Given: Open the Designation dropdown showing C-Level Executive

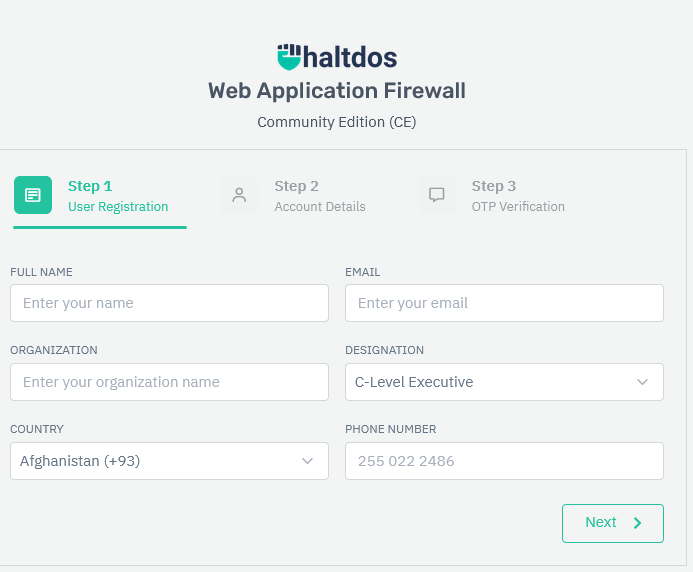Looking at the screenshot, I should (x=490, y=382).
